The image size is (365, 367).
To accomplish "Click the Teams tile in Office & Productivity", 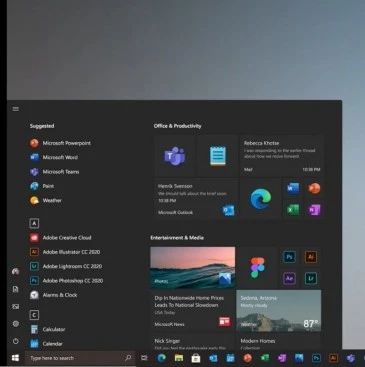I will 175,156.
